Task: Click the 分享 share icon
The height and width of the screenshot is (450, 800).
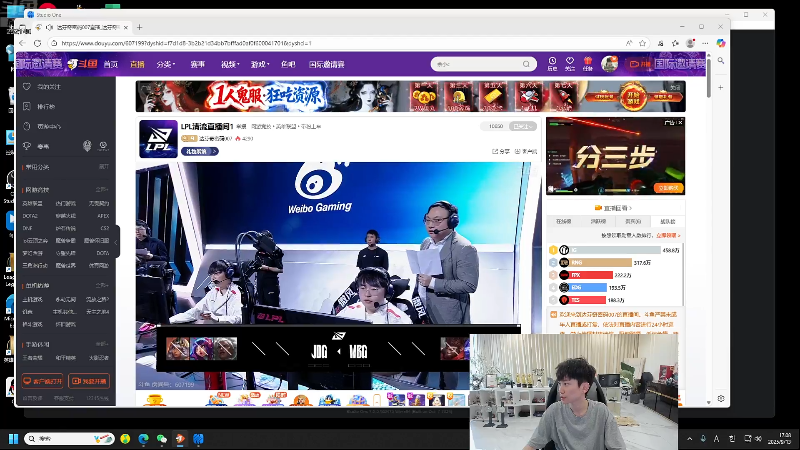Action: click(501, 152)
